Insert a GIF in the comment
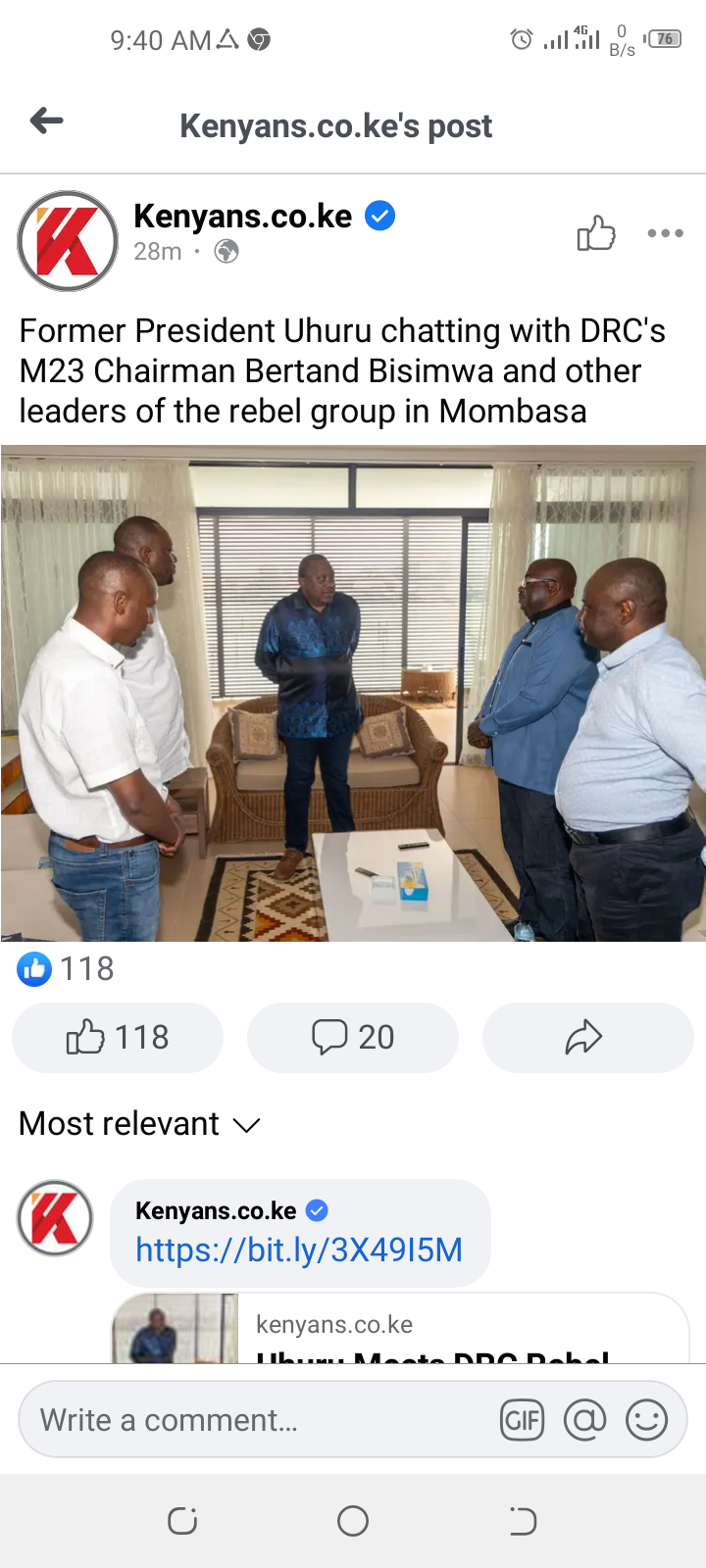The height and width of the screenshot is (1568, 706). coord(522,1420)
